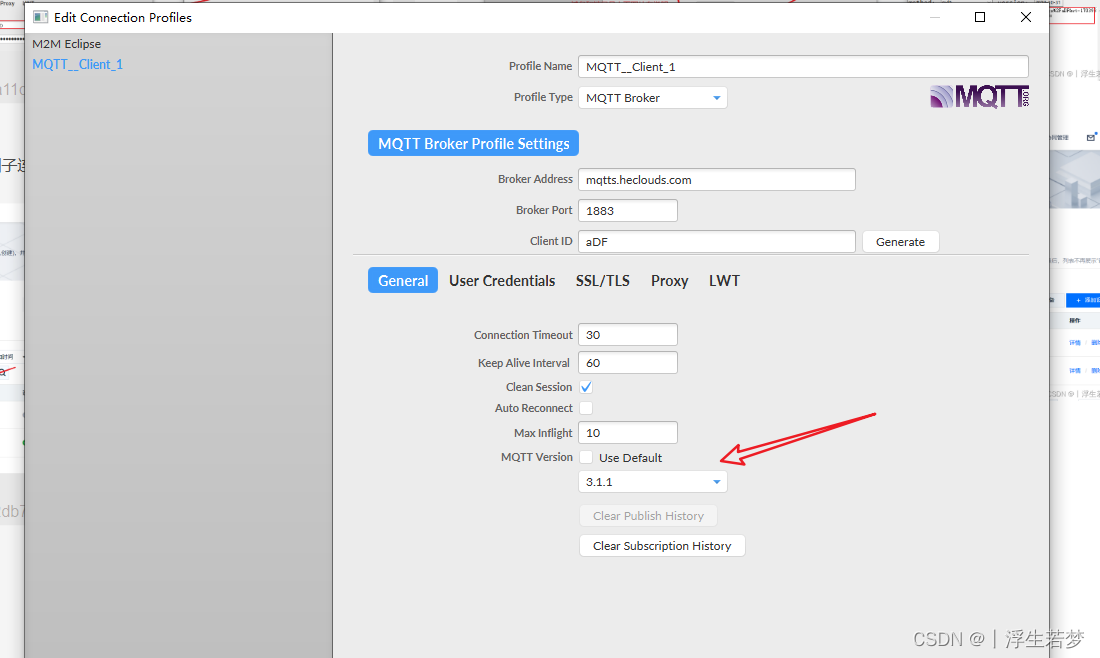
Task: Close the Edit Connection Profiles window
Action: click(x=1026, y=17)
